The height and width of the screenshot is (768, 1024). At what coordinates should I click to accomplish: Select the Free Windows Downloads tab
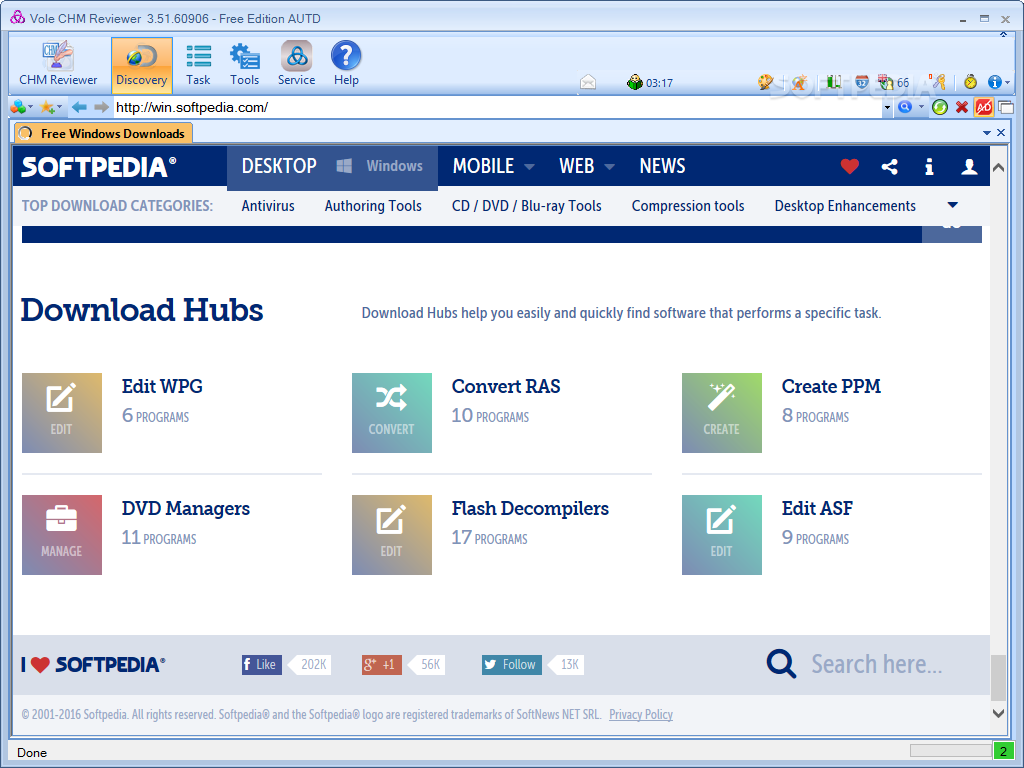coord(104,133)
